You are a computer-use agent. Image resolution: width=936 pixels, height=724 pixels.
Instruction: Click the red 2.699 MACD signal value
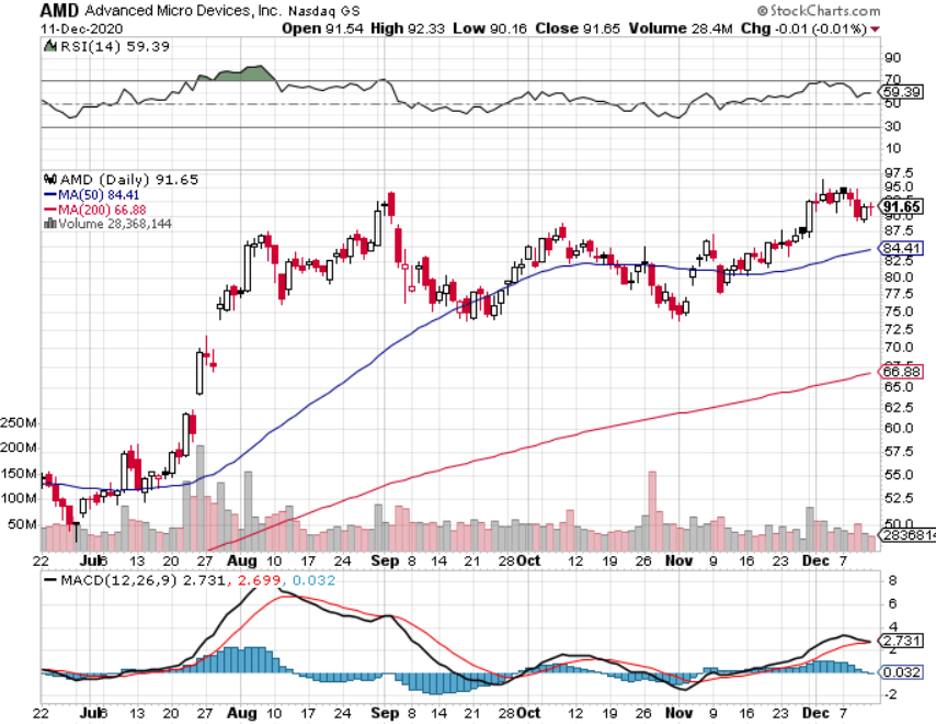259,580
